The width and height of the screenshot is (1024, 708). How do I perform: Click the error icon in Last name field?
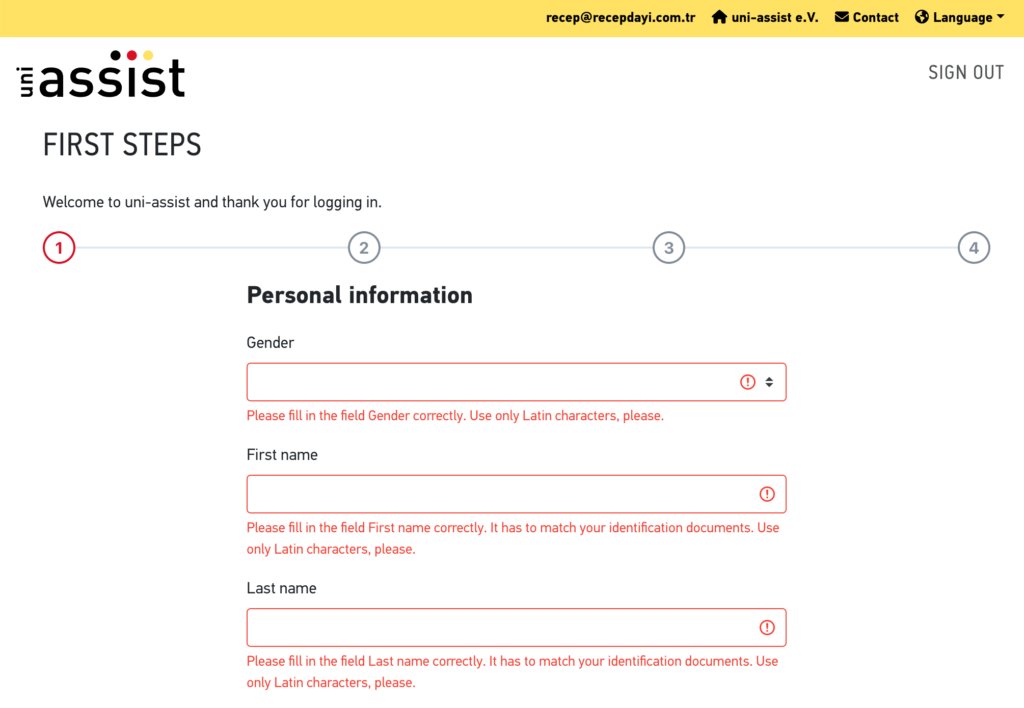click(x=767, y=628)
